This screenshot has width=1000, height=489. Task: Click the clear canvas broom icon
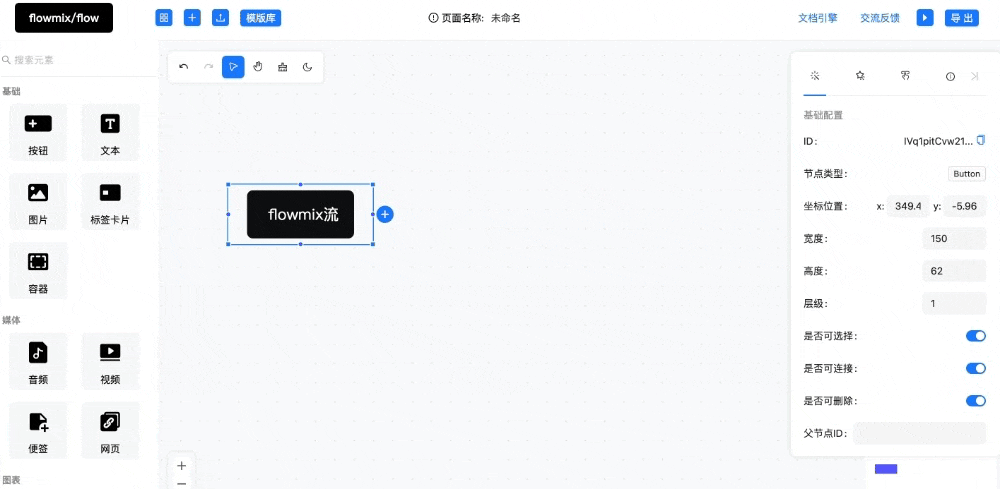(x=283, y=67)
